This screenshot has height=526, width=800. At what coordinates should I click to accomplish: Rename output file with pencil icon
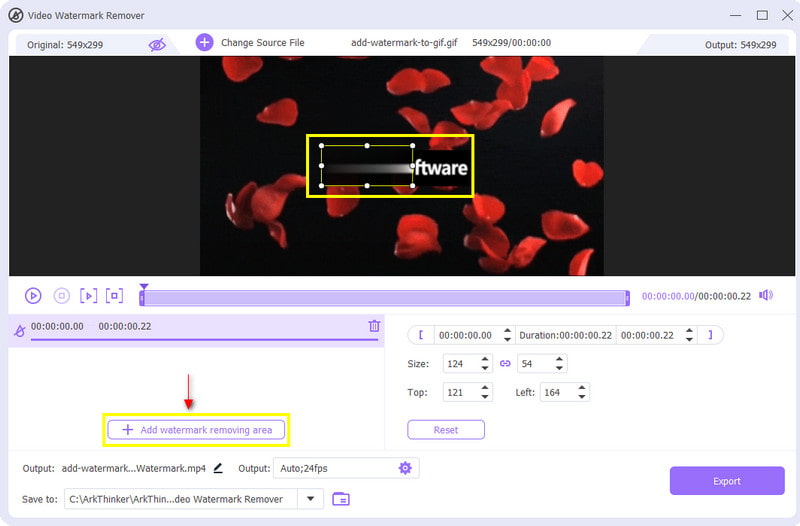(x=218, y=468)
